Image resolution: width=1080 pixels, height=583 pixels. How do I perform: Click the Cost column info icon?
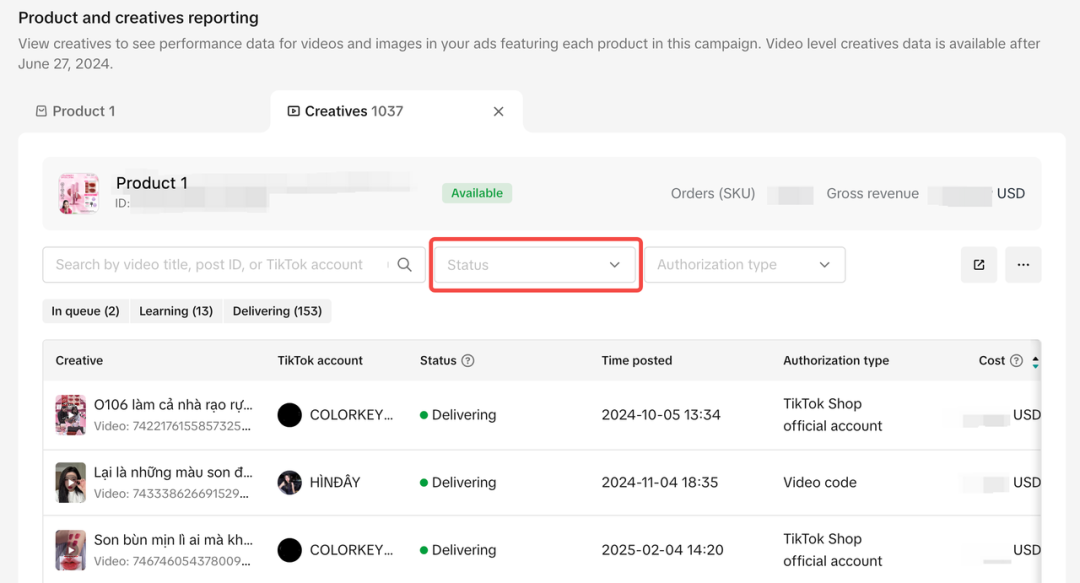pyautogui.click(x=1017, y=361)
